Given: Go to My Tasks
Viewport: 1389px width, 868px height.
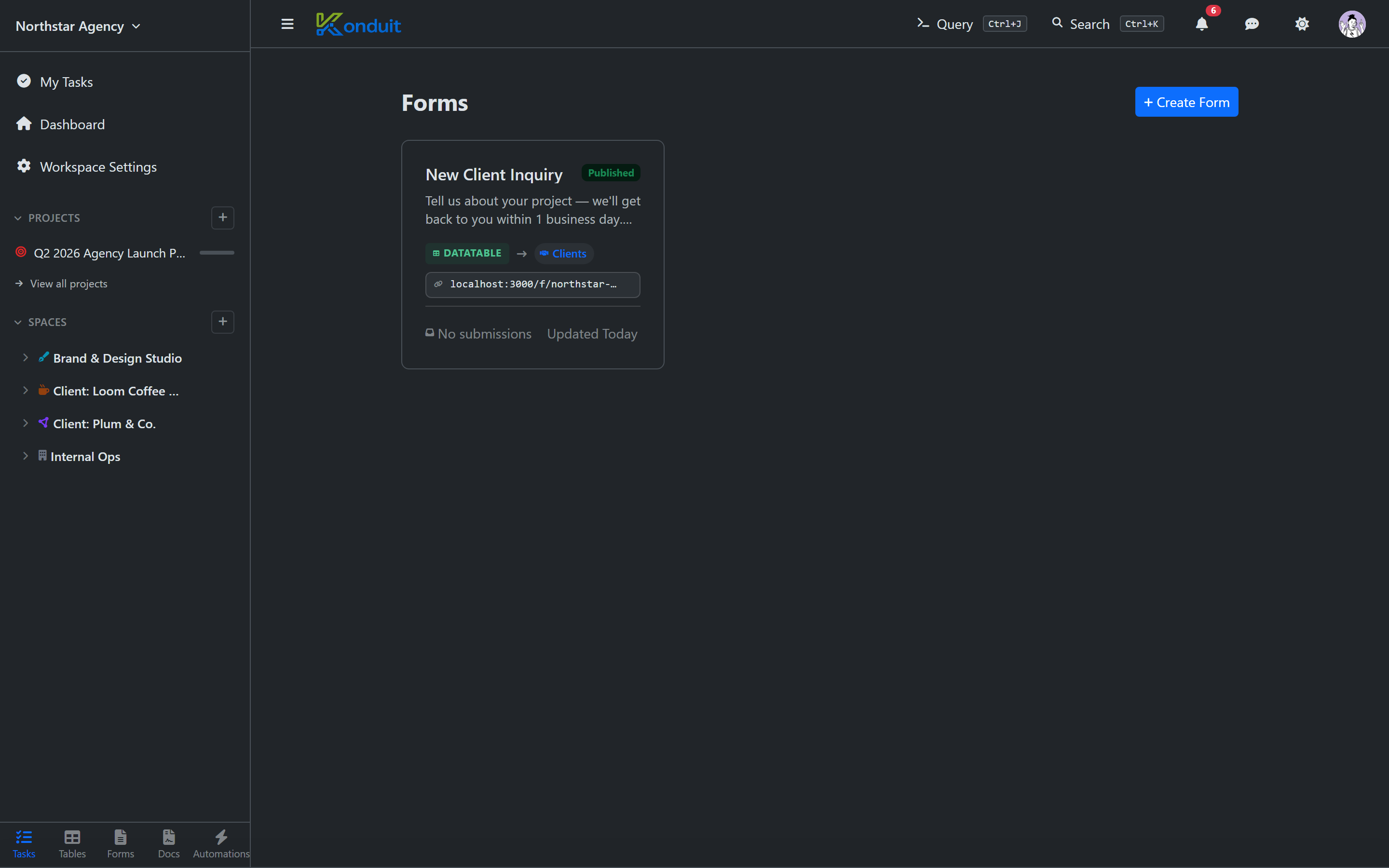Looking at the screenshot, I should (67, 82).
